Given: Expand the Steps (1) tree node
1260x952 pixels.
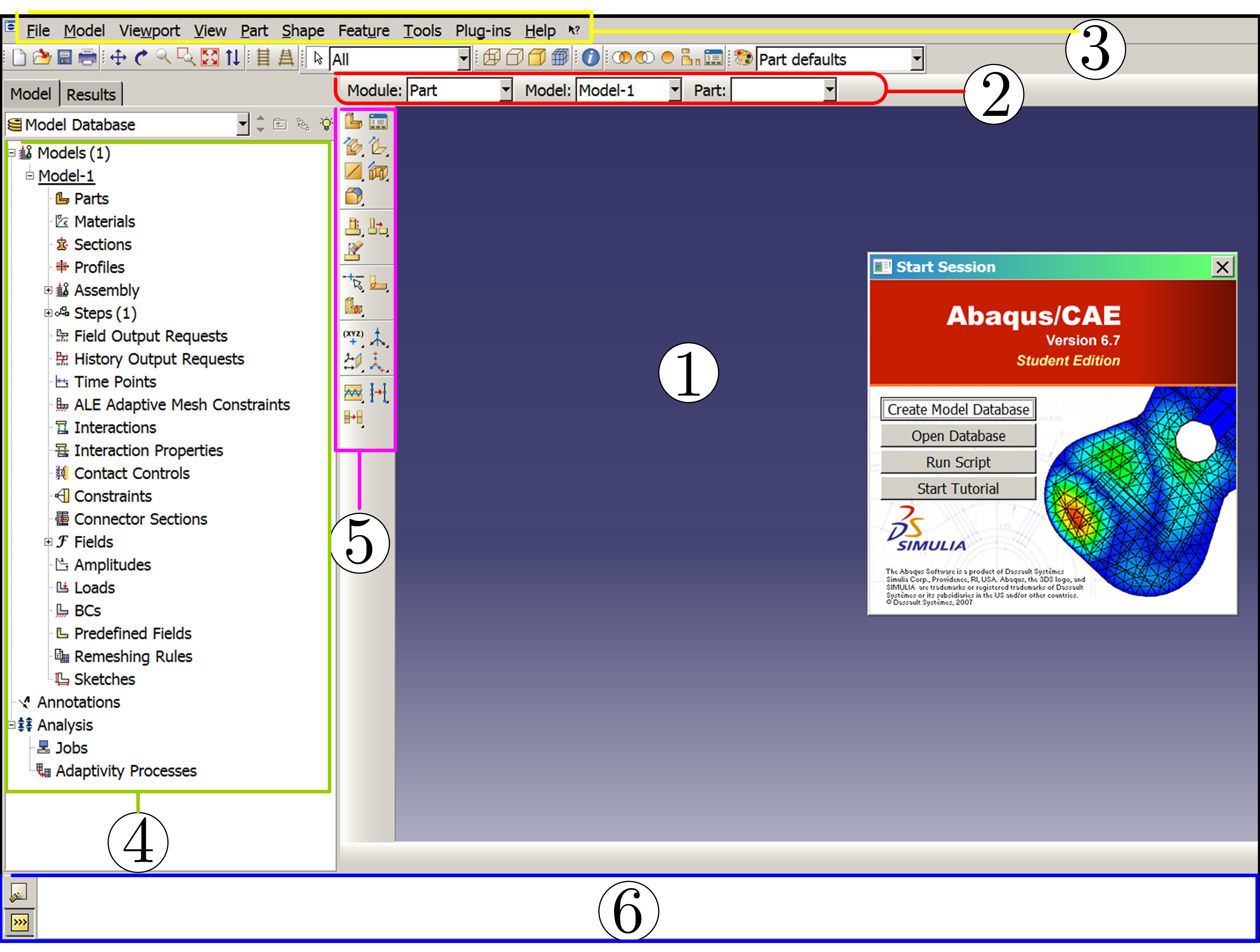Looking at the screenshot, I should point(49,313).
